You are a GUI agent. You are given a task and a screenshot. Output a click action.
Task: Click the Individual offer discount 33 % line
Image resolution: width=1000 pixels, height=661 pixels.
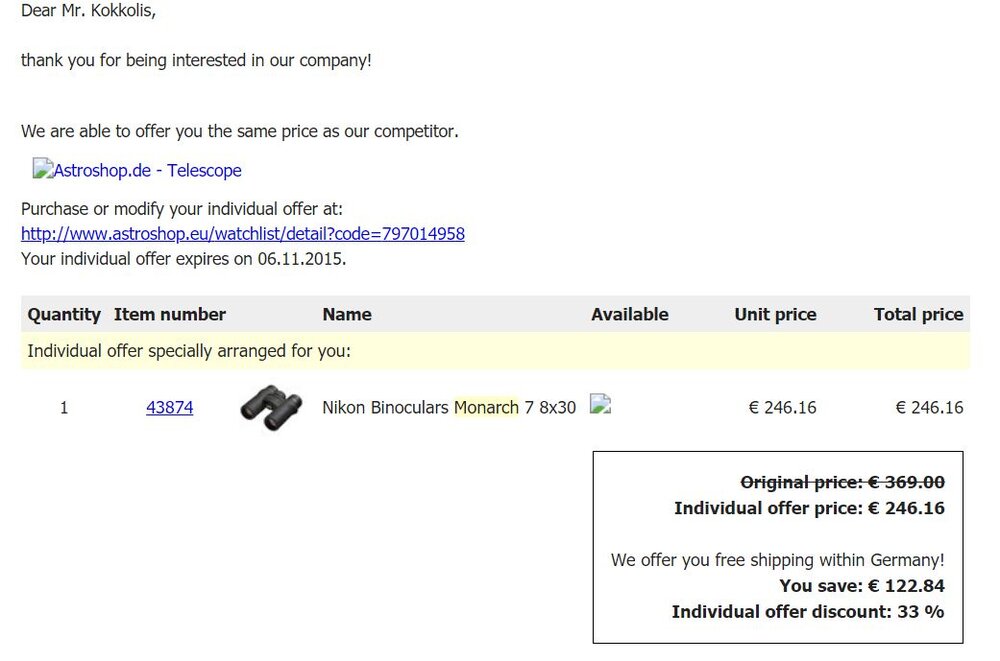807,612
